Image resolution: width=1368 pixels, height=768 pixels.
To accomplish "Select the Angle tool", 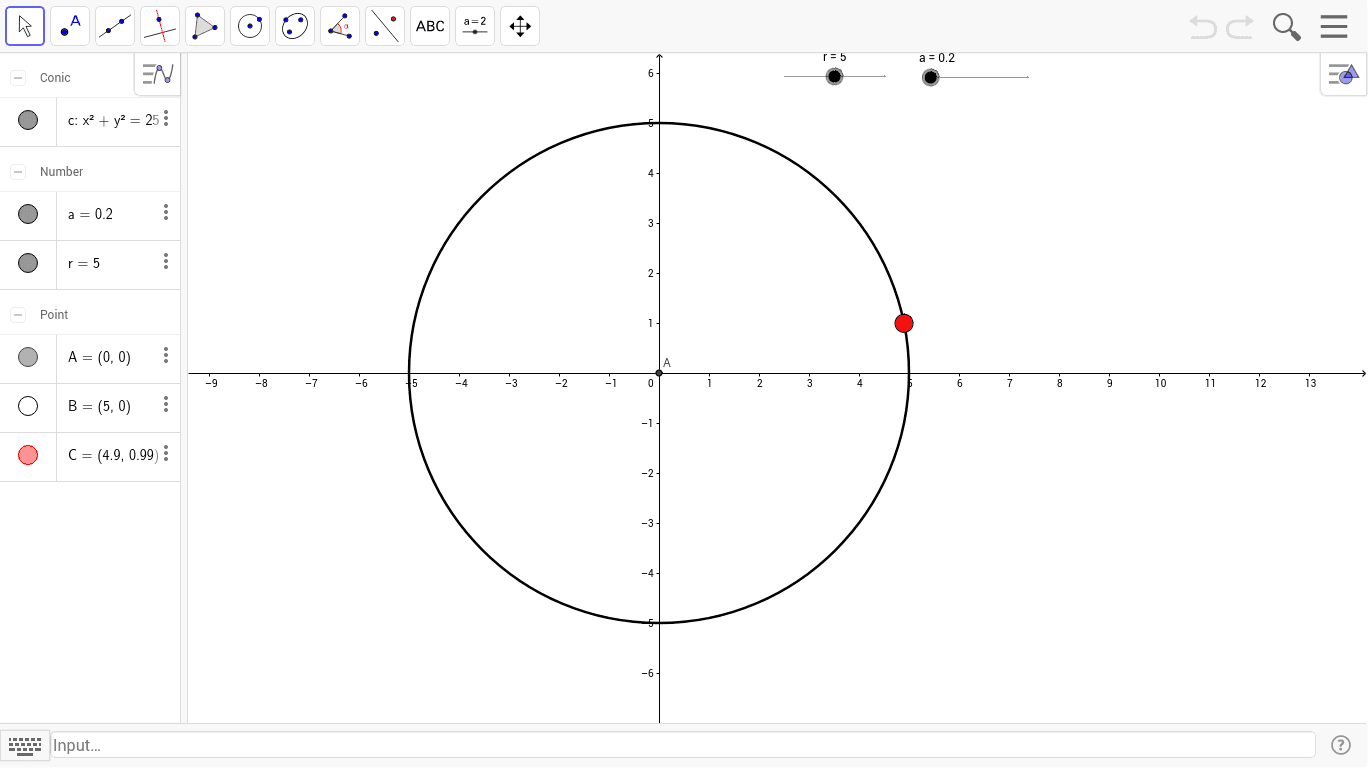I will pyautogui.click(x=339, y=25).
